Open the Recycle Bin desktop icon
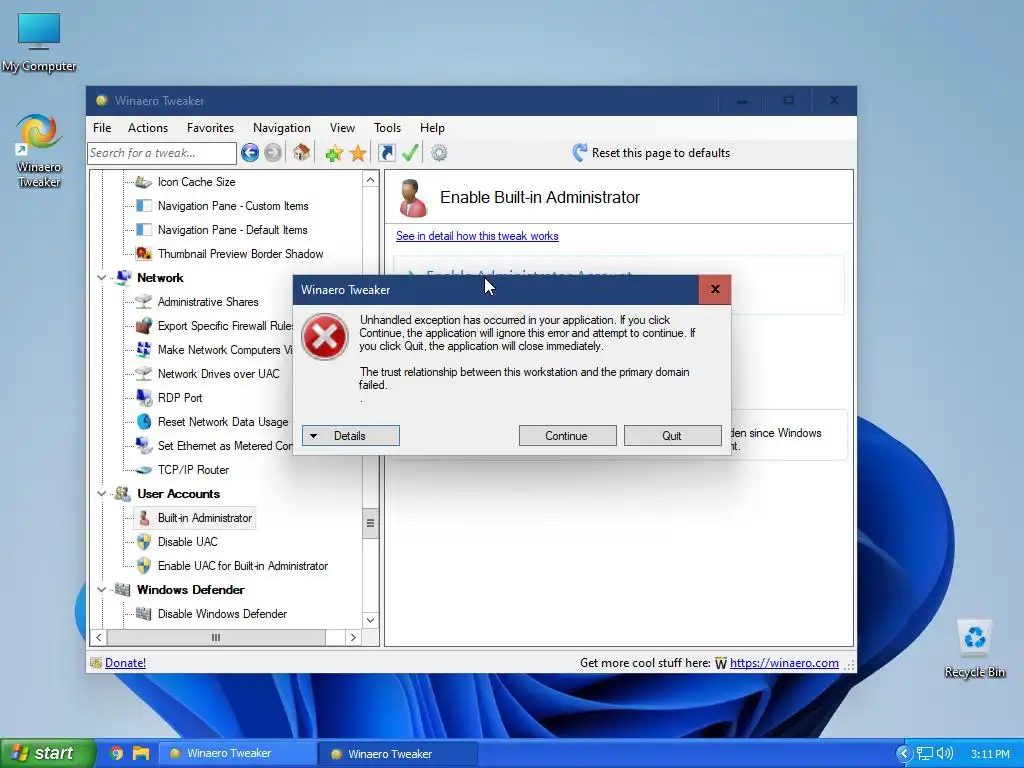Viewport: 1024px width, 768px height. tap(974, 649)
